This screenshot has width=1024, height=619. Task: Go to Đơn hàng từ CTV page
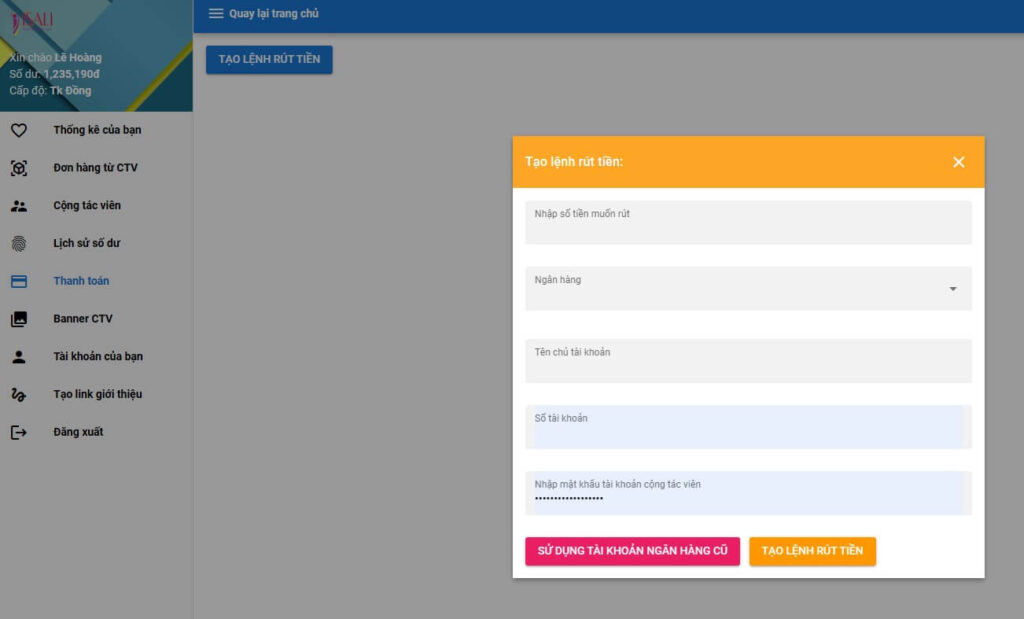96,168
